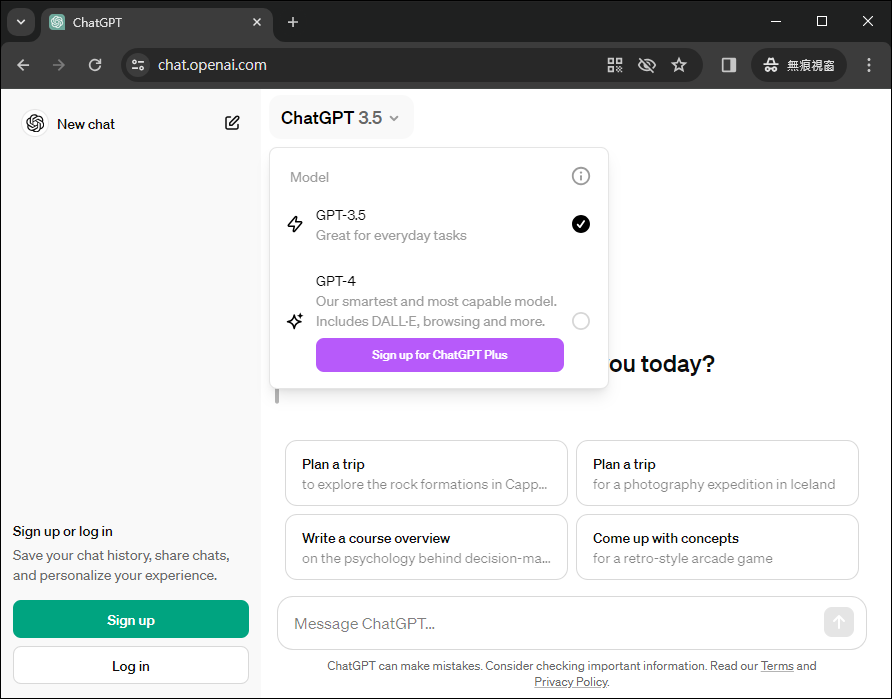Screen dimensions: 892x699
Task: Click the ChatGPT browser tab
Action: (156, 23)
